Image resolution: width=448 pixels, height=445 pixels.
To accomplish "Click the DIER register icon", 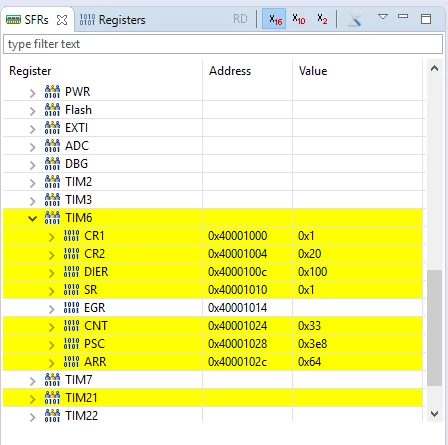I will coord(71,271).
